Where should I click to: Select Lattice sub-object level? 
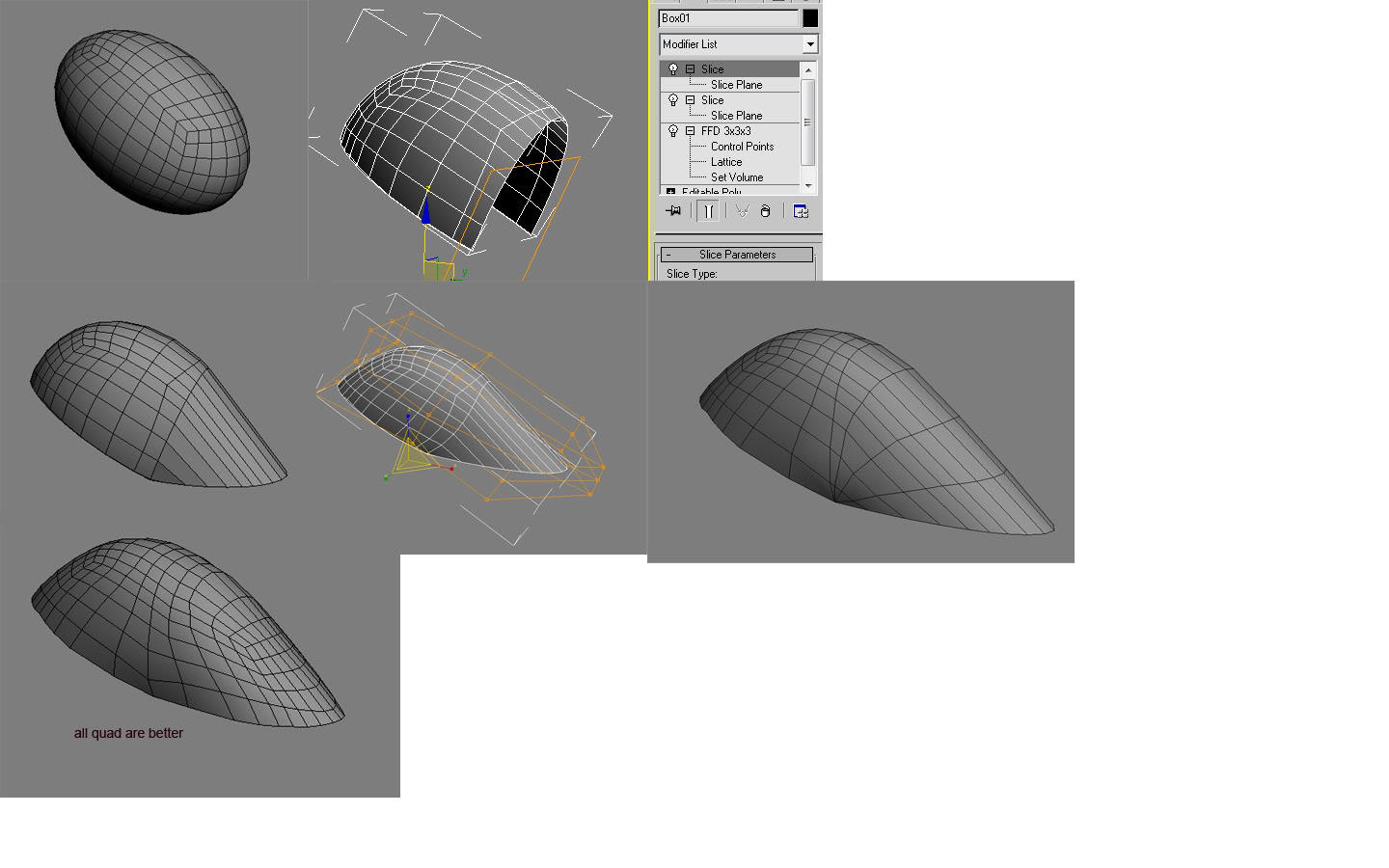[x=726, y=162]
